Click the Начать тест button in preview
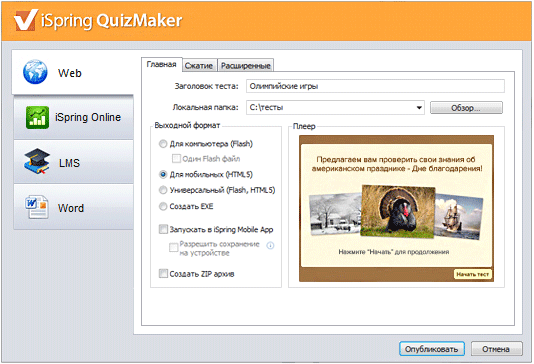The height and width of the screenshot is (364, 534). pyautogui.click(x=472, y=274)
